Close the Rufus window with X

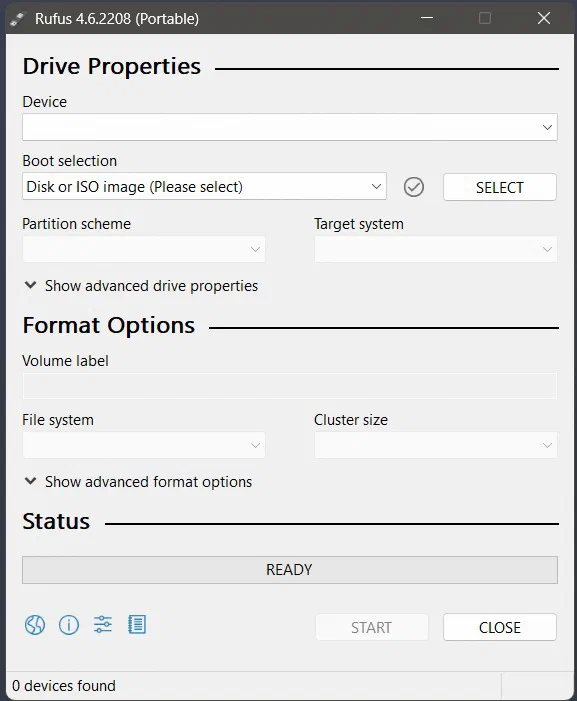pyautogui.click(x=544, y=18)
